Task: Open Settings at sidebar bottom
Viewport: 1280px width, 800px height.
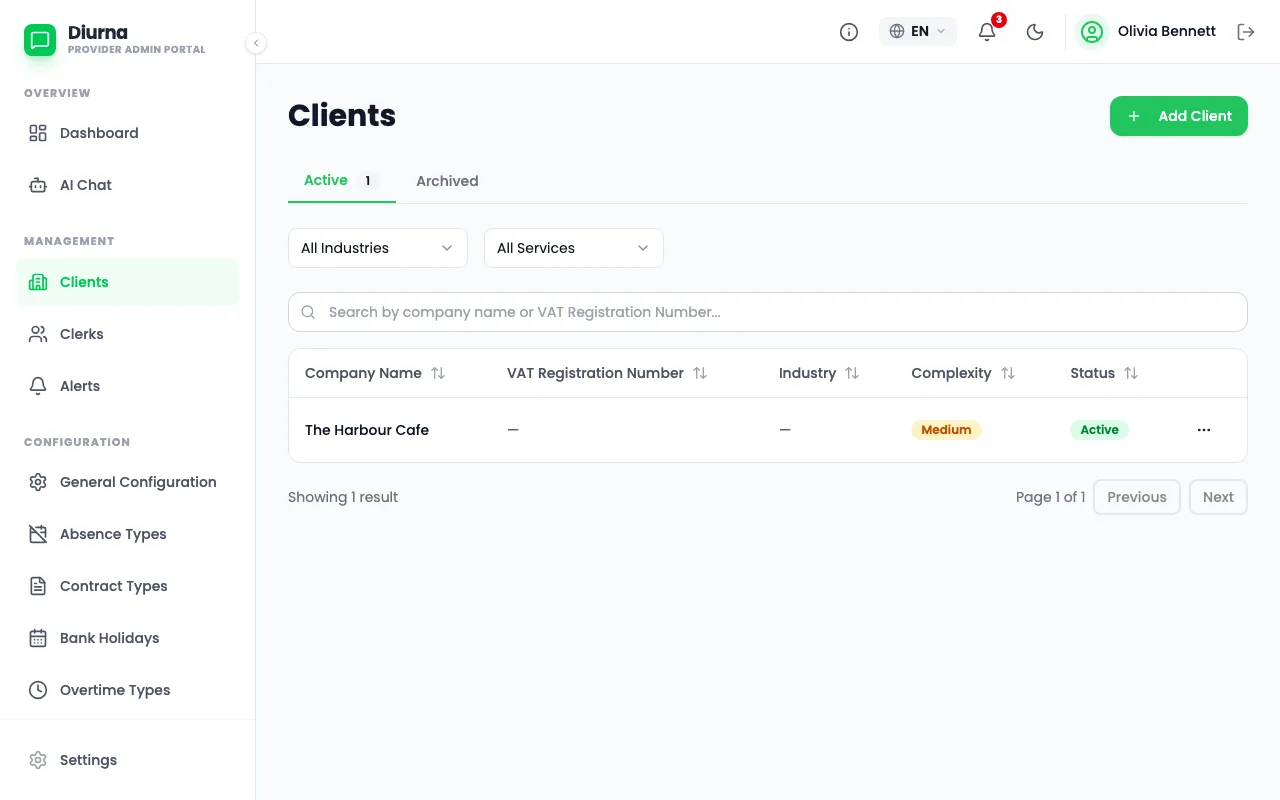Action: point(128,760)
